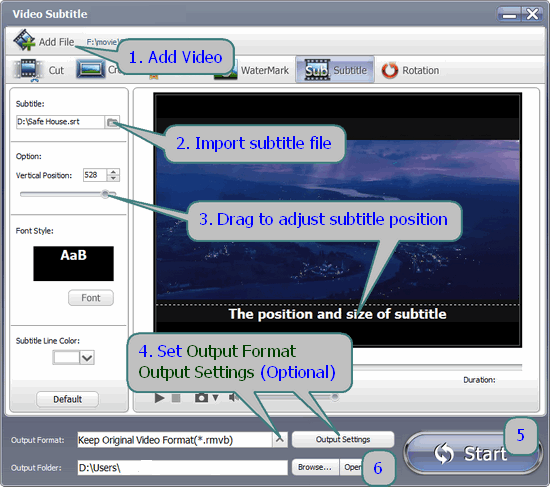Stop the video playback

pyautogui.click(x=176, y=398)
